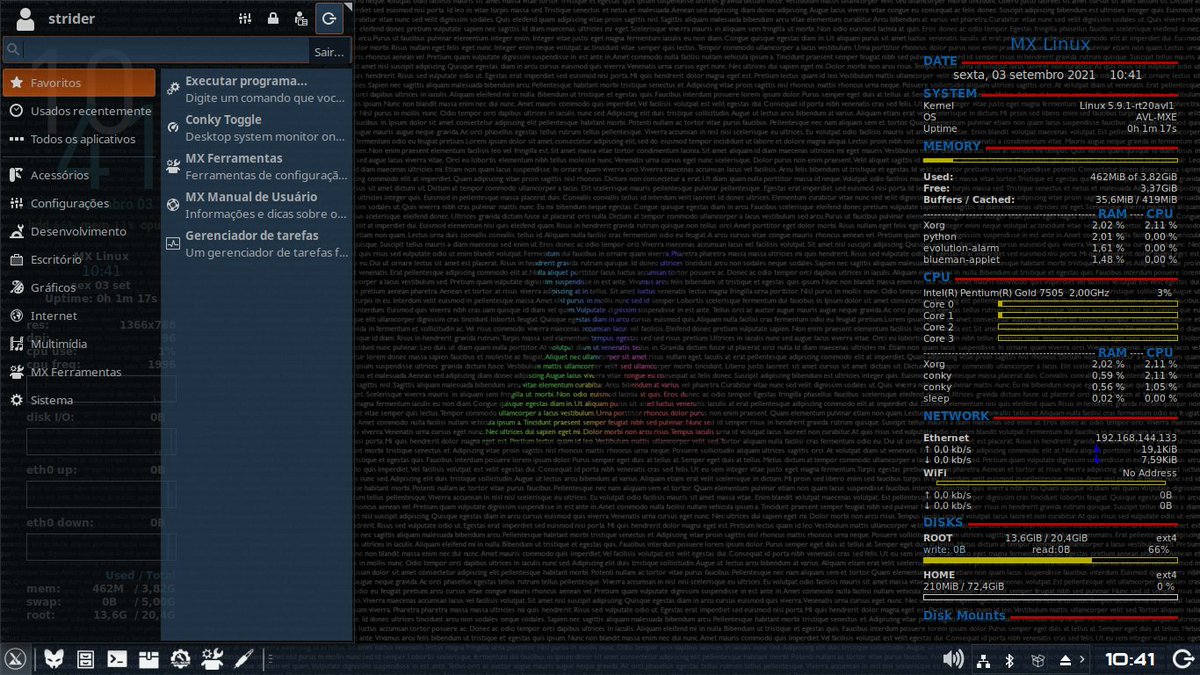The image size is (1200, 675).
Task: Click the eject removable media tray icon
Action: coord(1066,660)
